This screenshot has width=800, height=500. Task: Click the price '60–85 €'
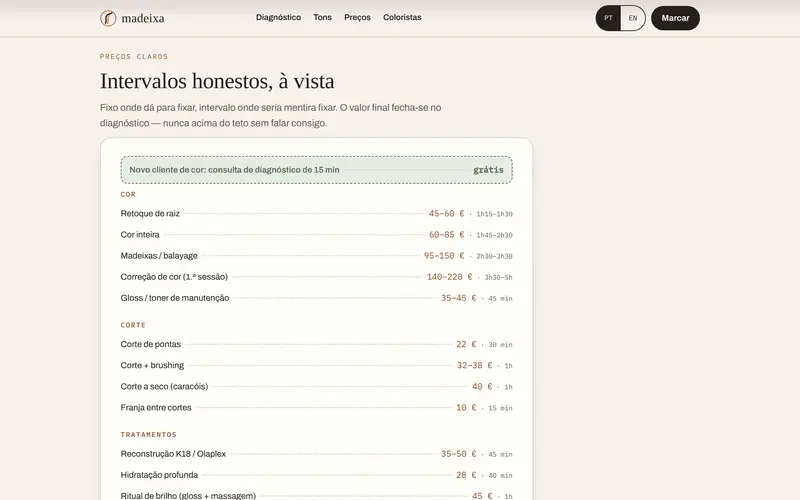click(446, 235)
